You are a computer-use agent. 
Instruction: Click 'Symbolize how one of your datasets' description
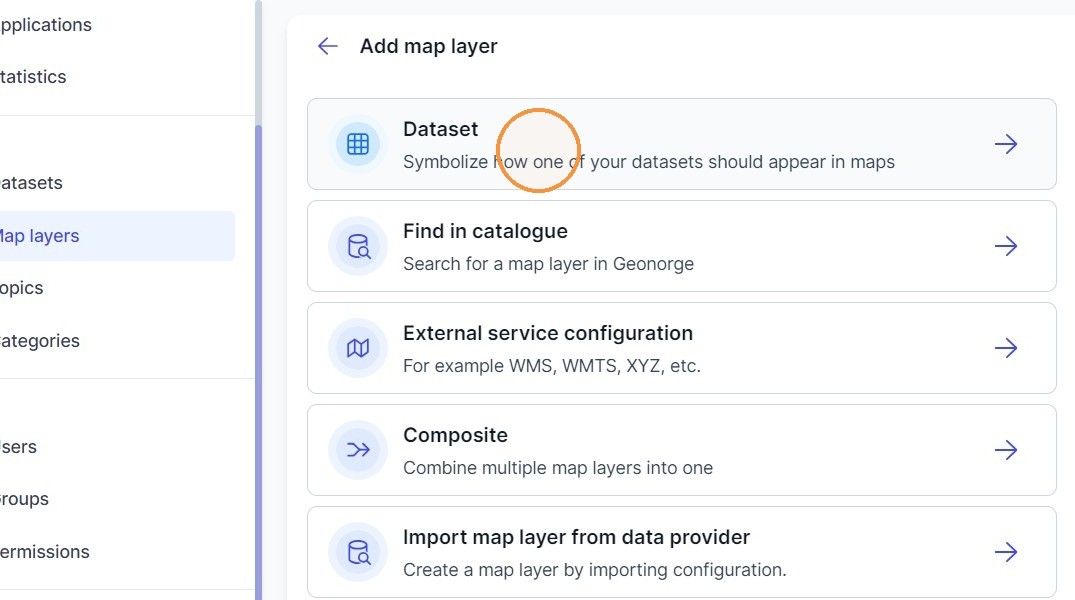pos(649,162)
